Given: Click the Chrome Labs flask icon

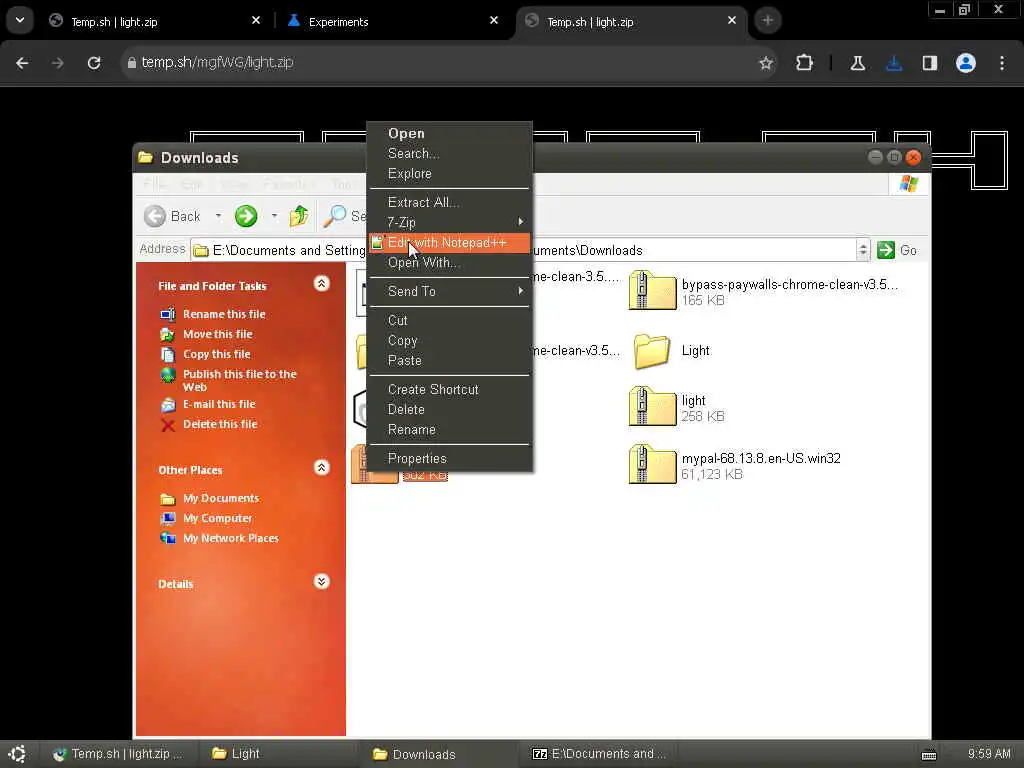Looking at the screenshot, I should click(857, 63).
